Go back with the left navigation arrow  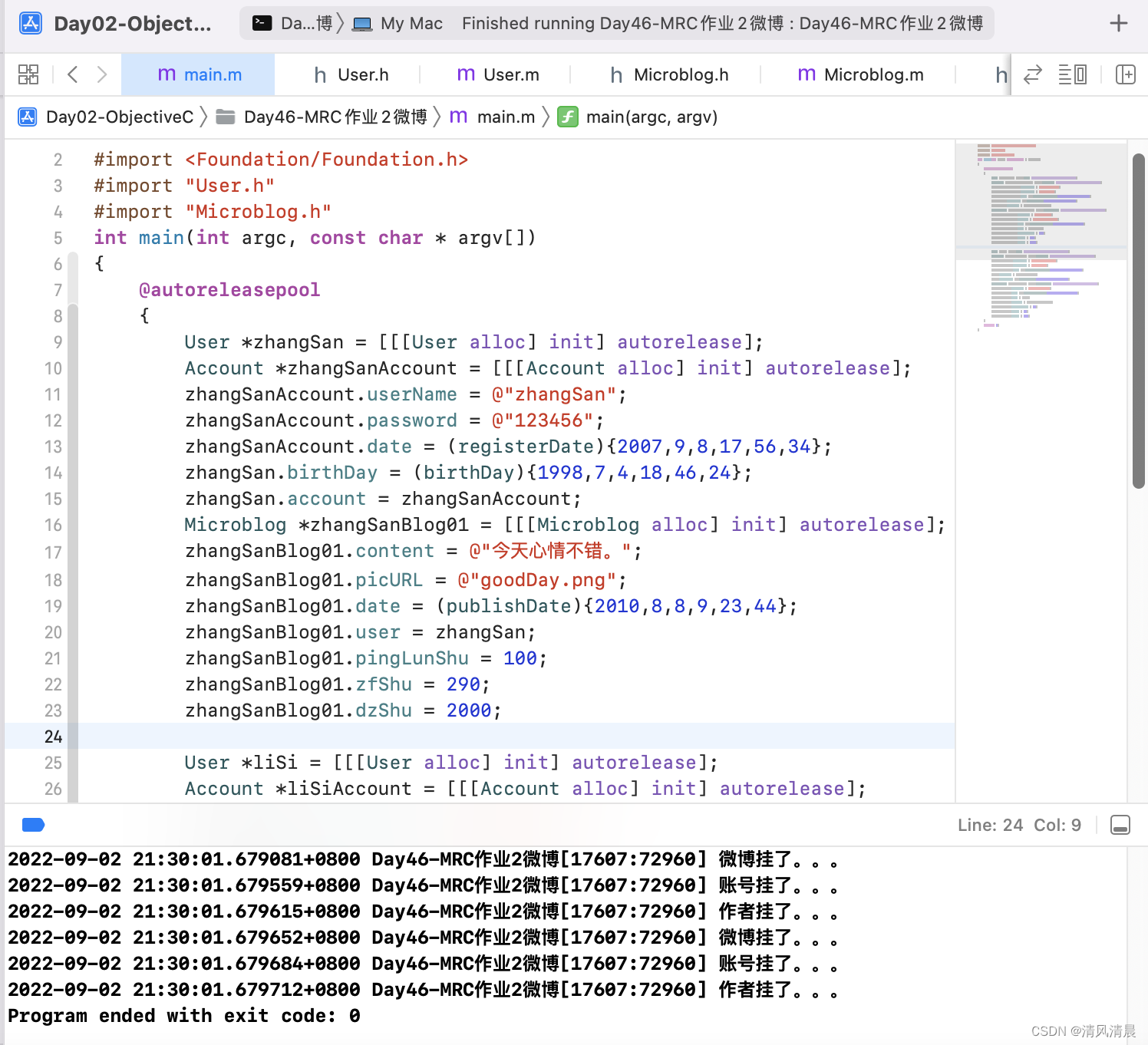pos(73,74)
